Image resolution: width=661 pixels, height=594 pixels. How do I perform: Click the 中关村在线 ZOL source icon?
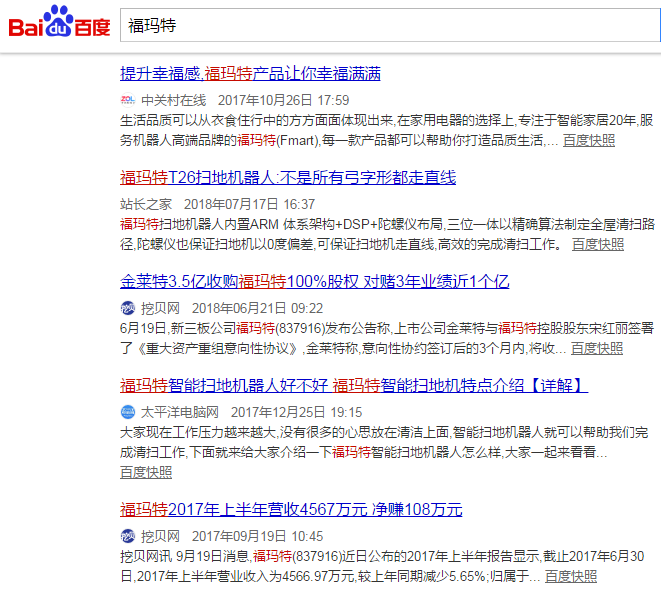[128, 100]
